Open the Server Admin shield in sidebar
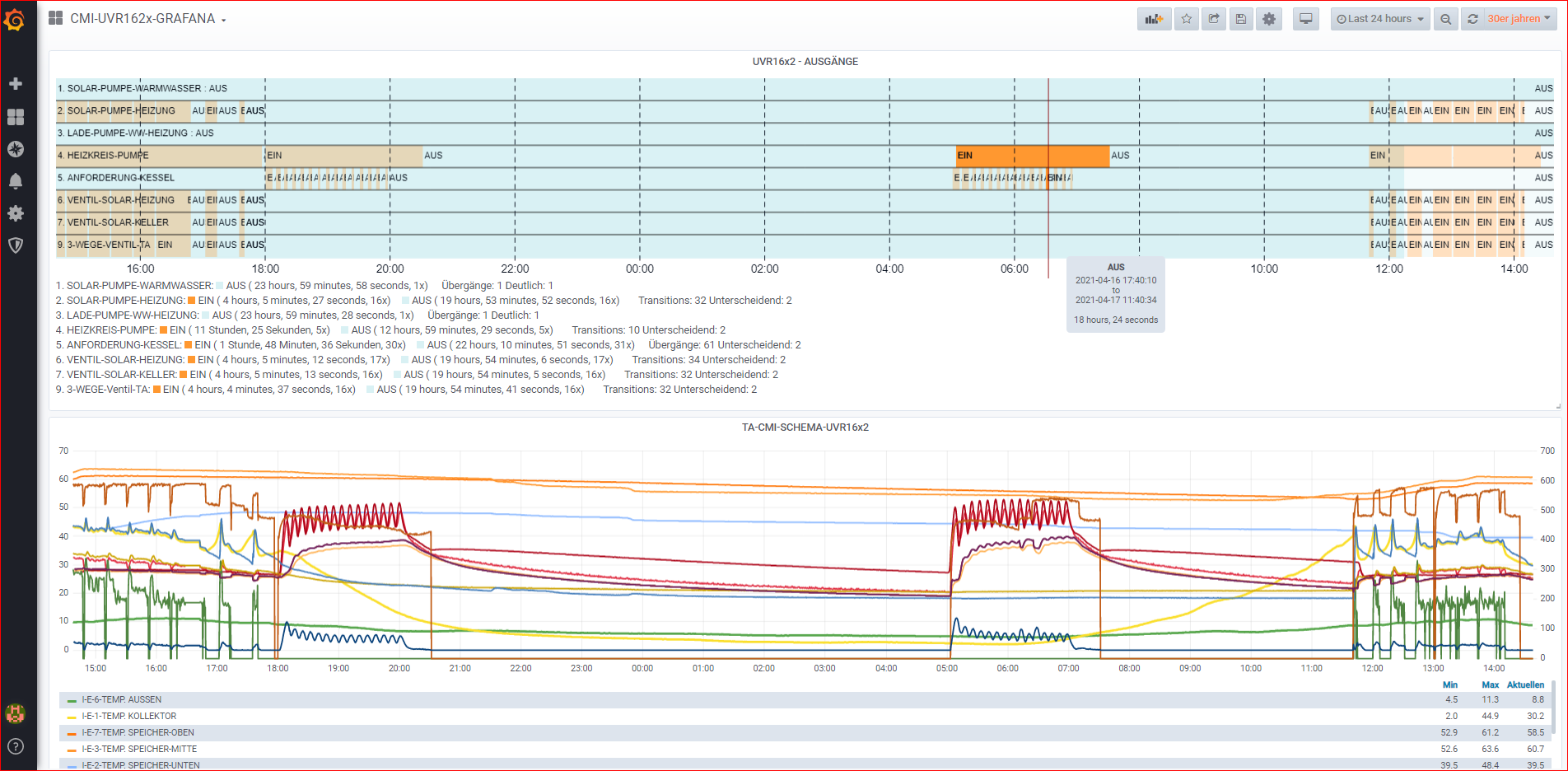This screenshot has width=1568, height=771. click(15, 245)
